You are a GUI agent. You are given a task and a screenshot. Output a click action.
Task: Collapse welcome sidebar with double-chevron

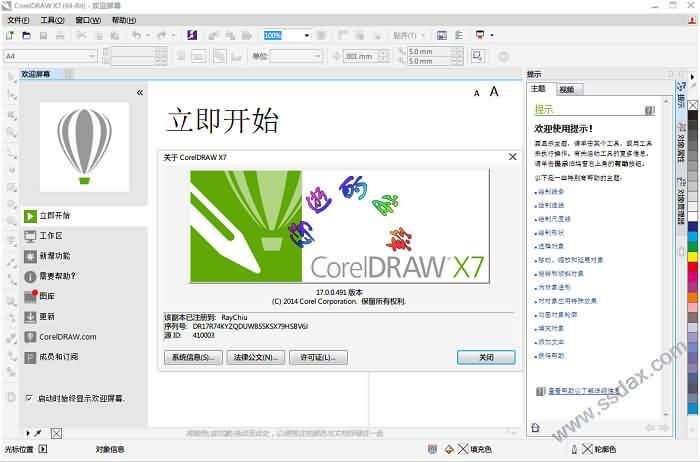tap(140, 92)
